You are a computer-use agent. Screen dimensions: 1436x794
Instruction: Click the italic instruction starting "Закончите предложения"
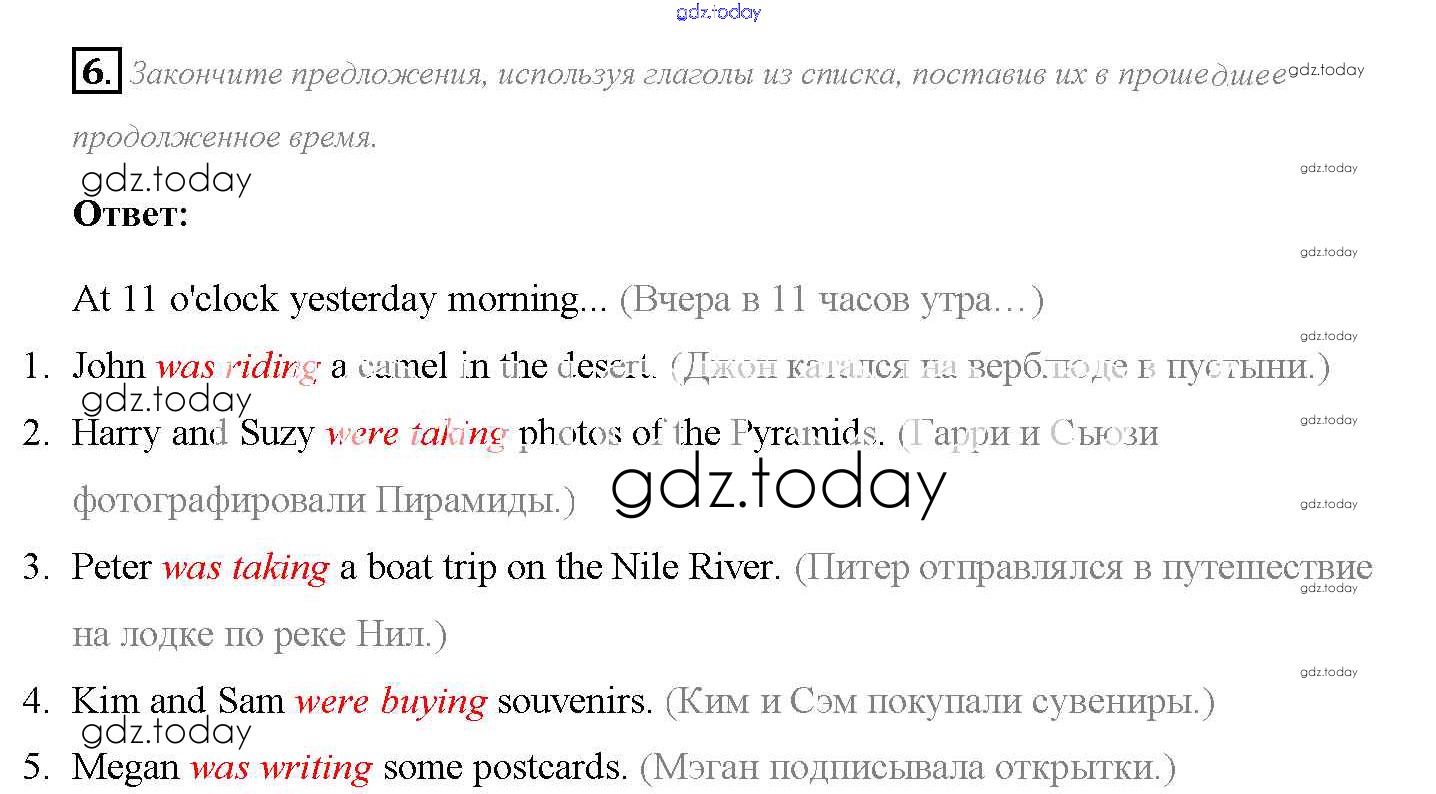[706, 75]
